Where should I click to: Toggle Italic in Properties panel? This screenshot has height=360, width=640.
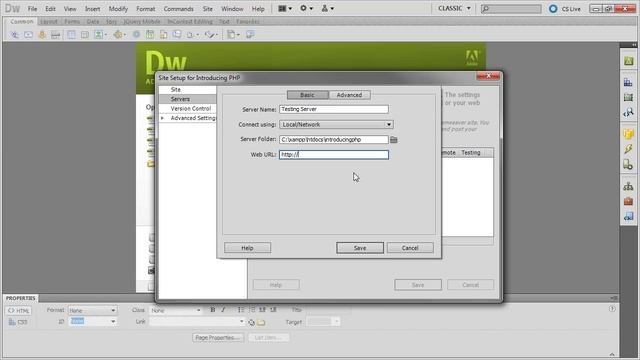[x=223, y=310]
